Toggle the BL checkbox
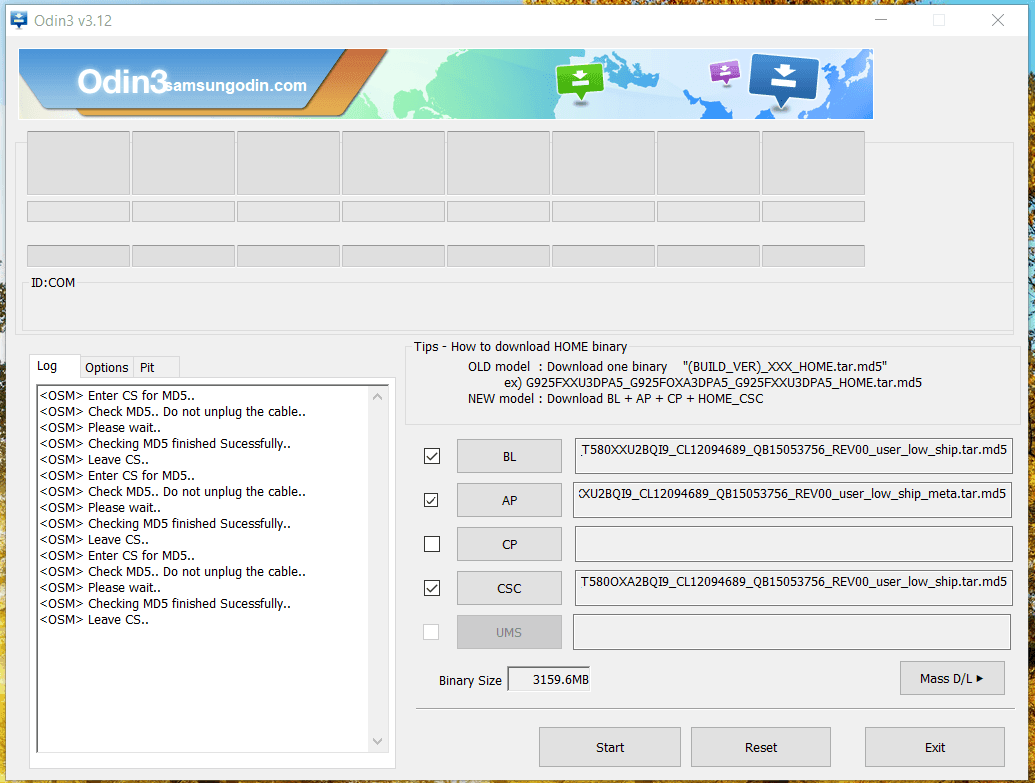This screenshot has height=783, width=1035. 432,456
